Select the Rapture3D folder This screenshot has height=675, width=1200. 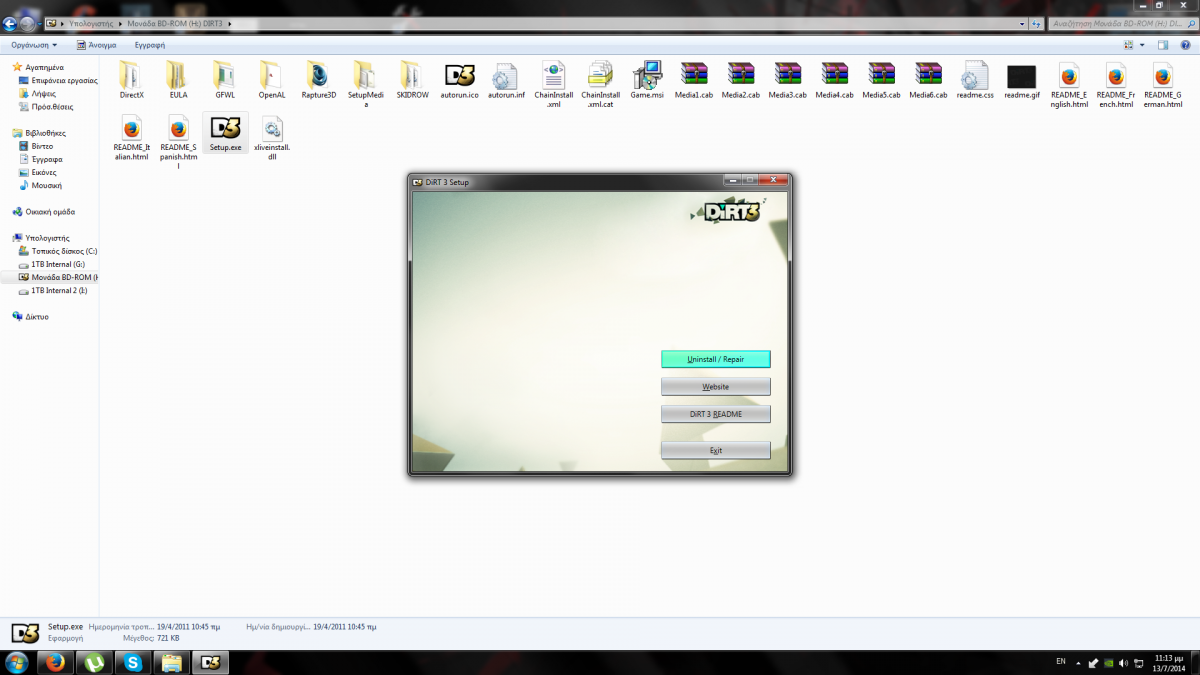point(319,81)
